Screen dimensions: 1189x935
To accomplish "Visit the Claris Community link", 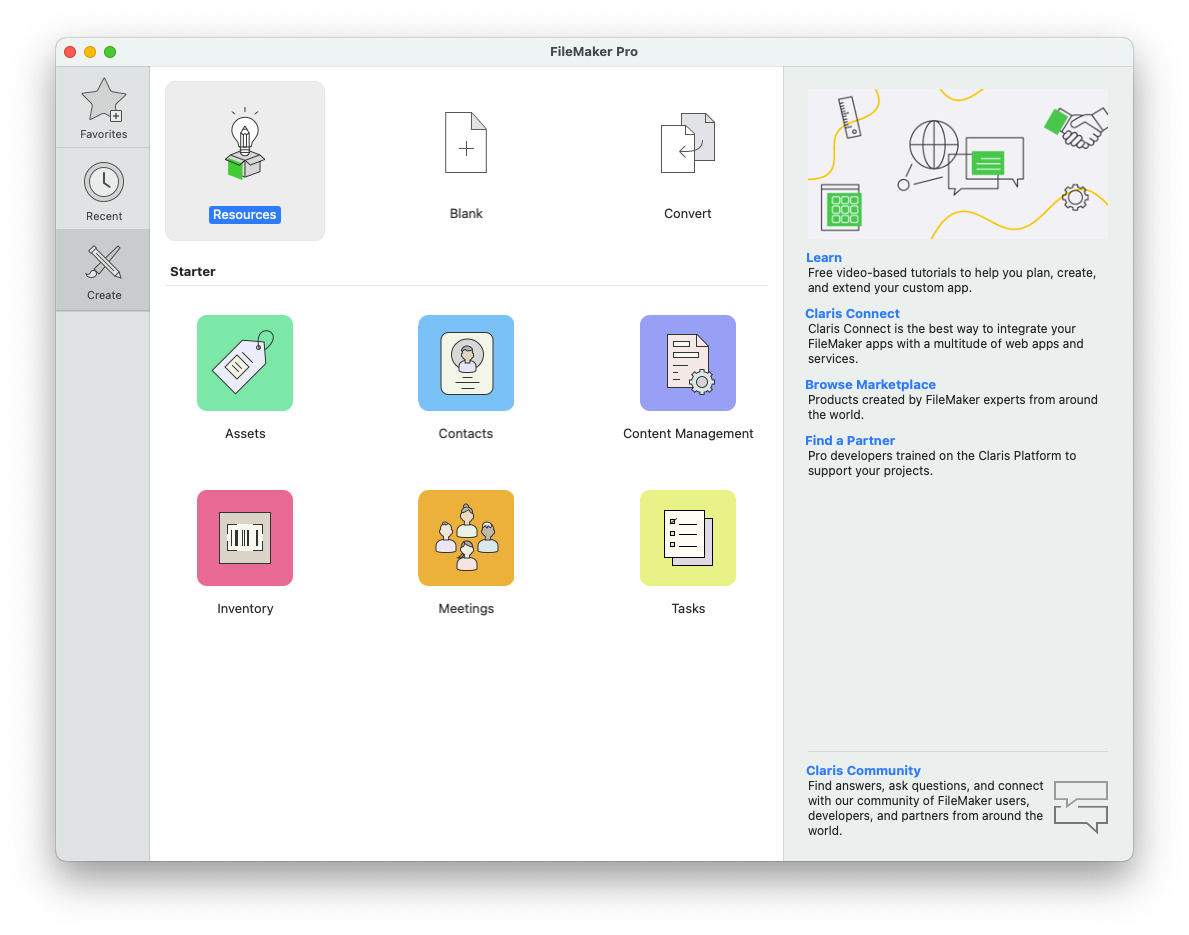I will tap(863, 770).
